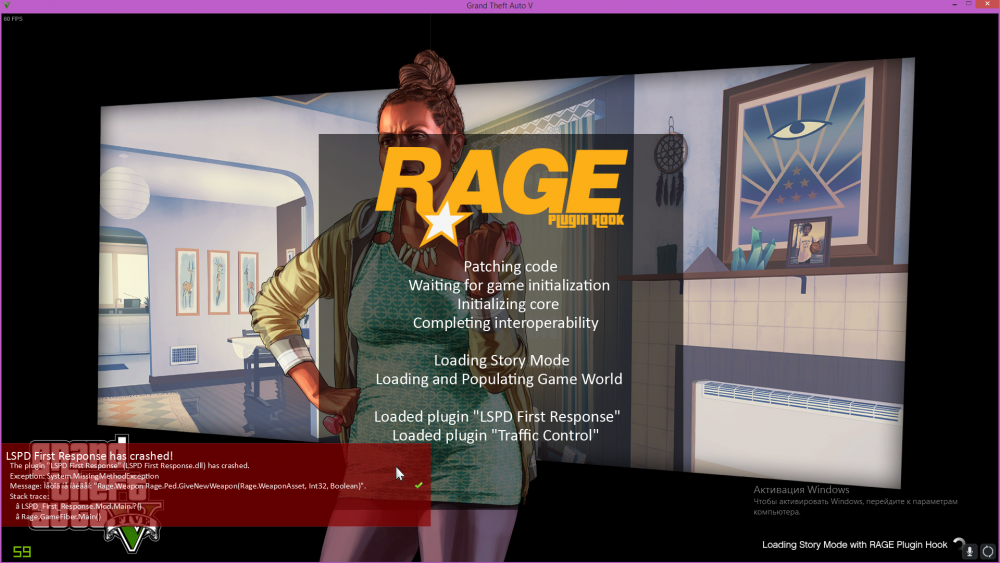Click the 'Активация Windows' text
Image resolution: width=1000 pixels, height=563 pixels.
801,490
